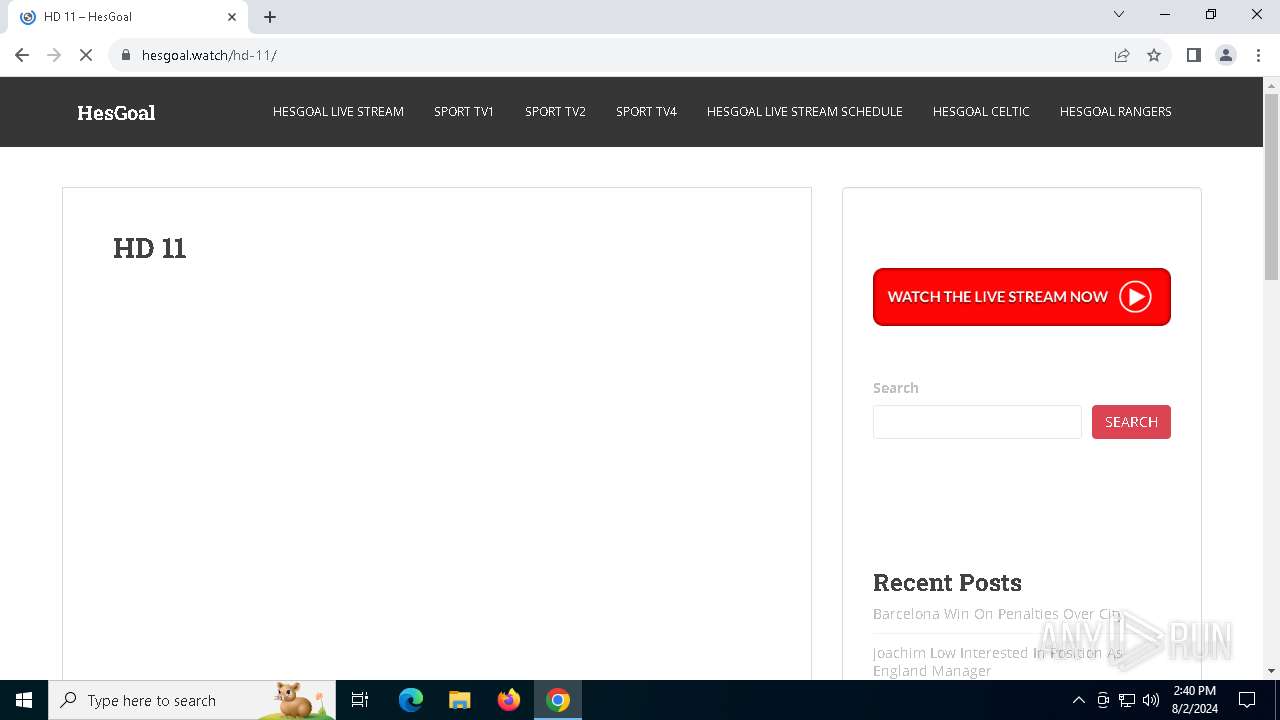Open HESGOAL LIVE STREAM menu item

click(338, 111)
